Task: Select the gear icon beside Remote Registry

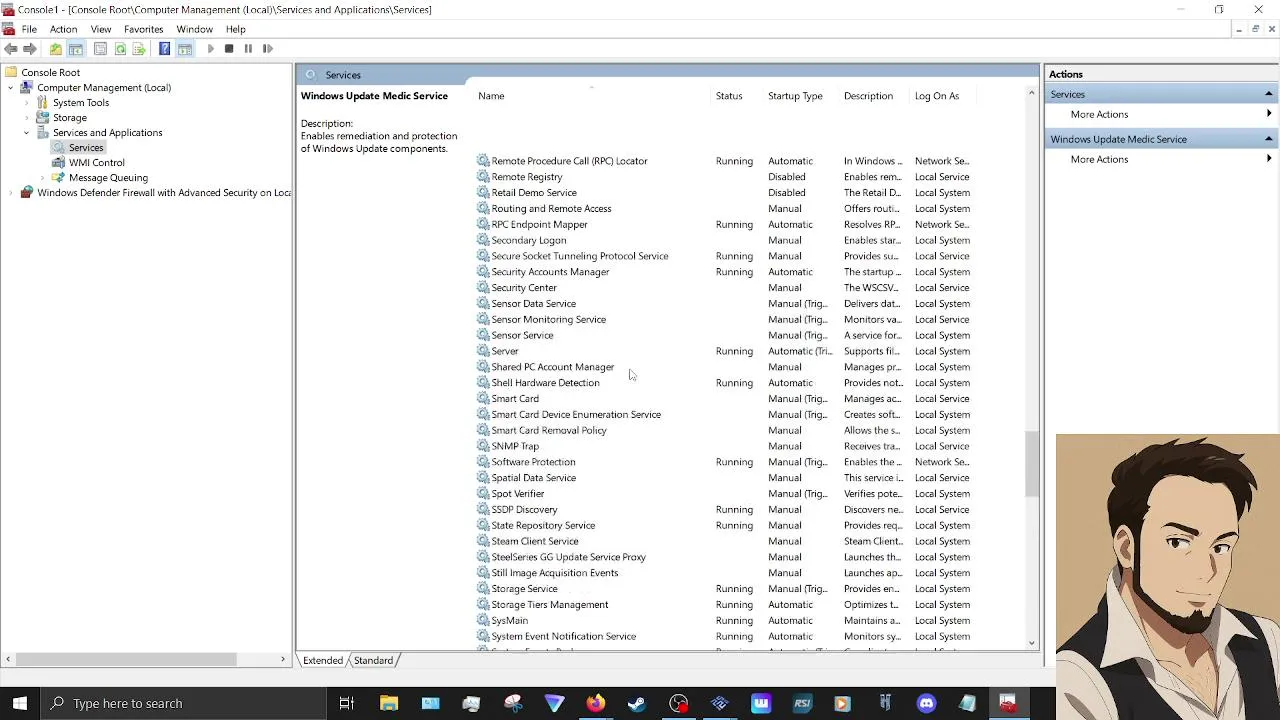Action: [x=483, y=176]
